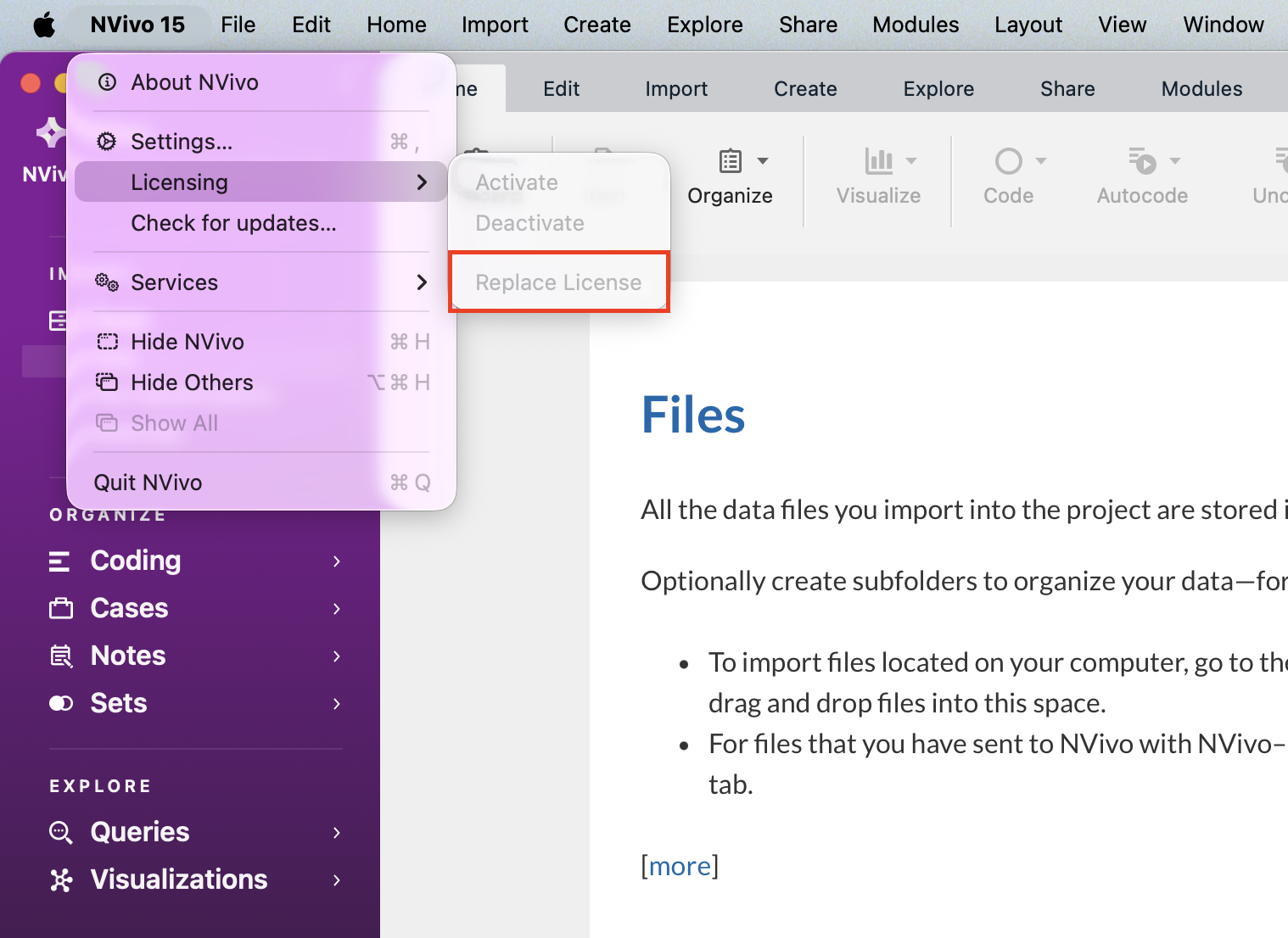Click the NVivo logo in sidebar
This screenshot has height=938, width=1288.
51,133
